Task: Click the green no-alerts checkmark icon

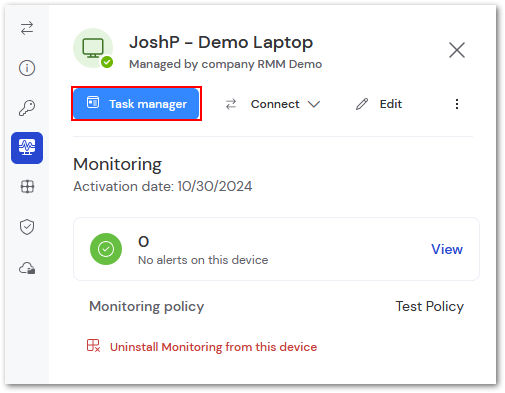Action: (106, 249)
